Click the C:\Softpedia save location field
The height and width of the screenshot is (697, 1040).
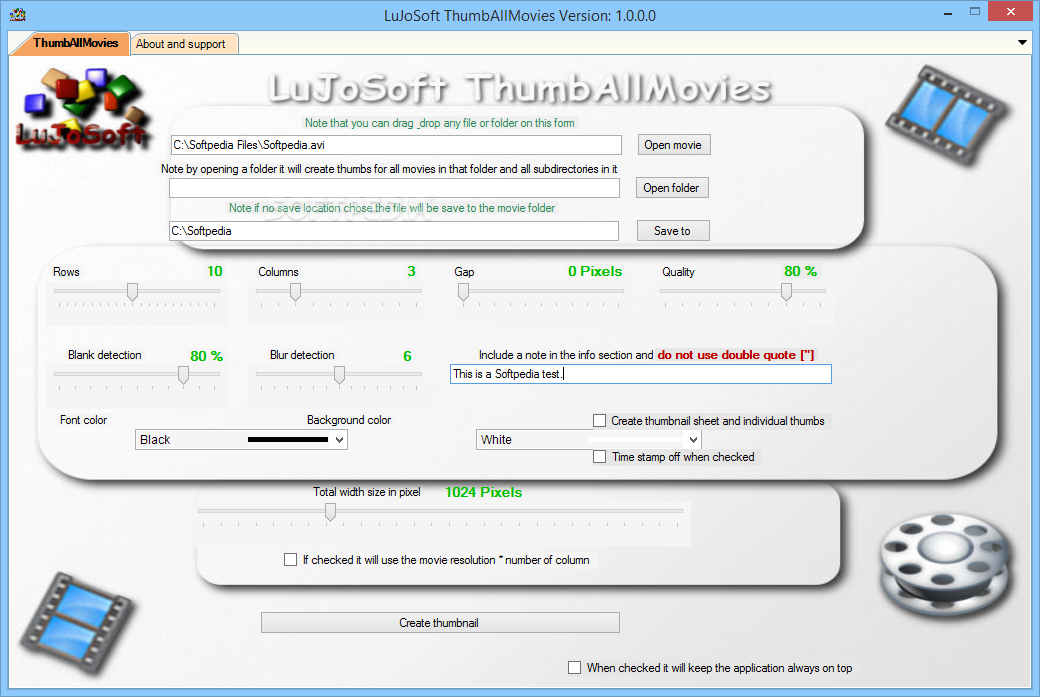[394, 231]
